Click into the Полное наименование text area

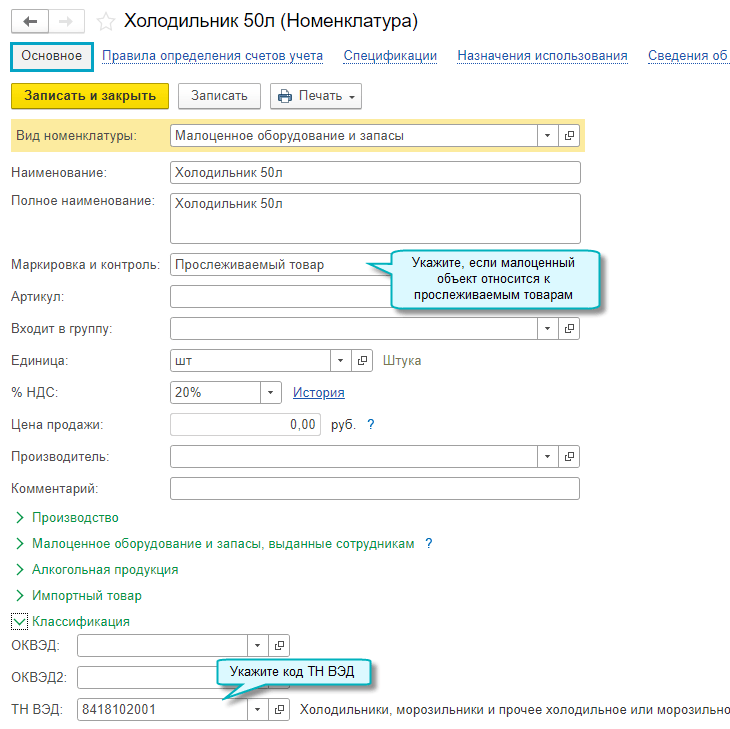point(375,218)
